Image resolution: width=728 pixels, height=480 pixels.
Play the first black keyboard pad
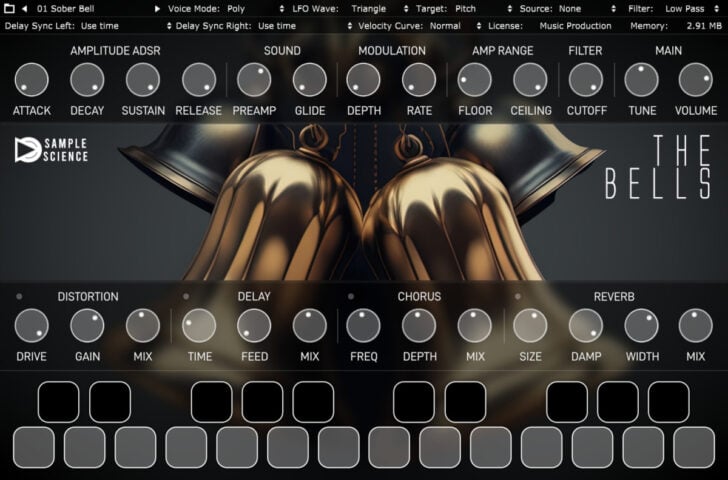tap(58, 402)
